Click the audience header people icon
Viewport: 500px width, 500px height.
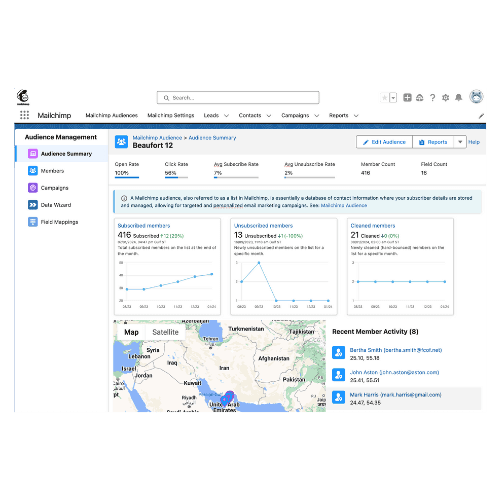point(121,142)
